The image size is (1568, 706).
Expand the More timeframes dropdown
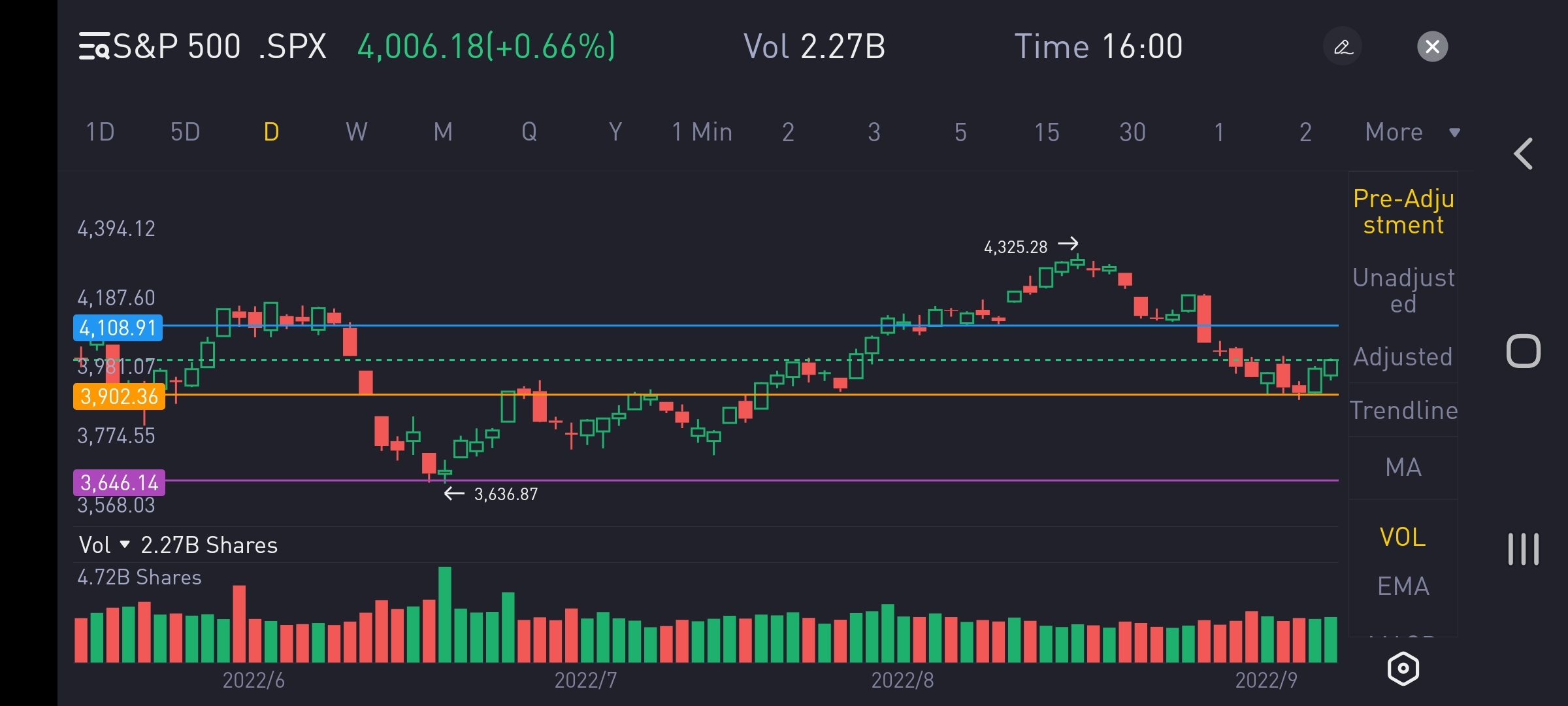click(1411, 132)
